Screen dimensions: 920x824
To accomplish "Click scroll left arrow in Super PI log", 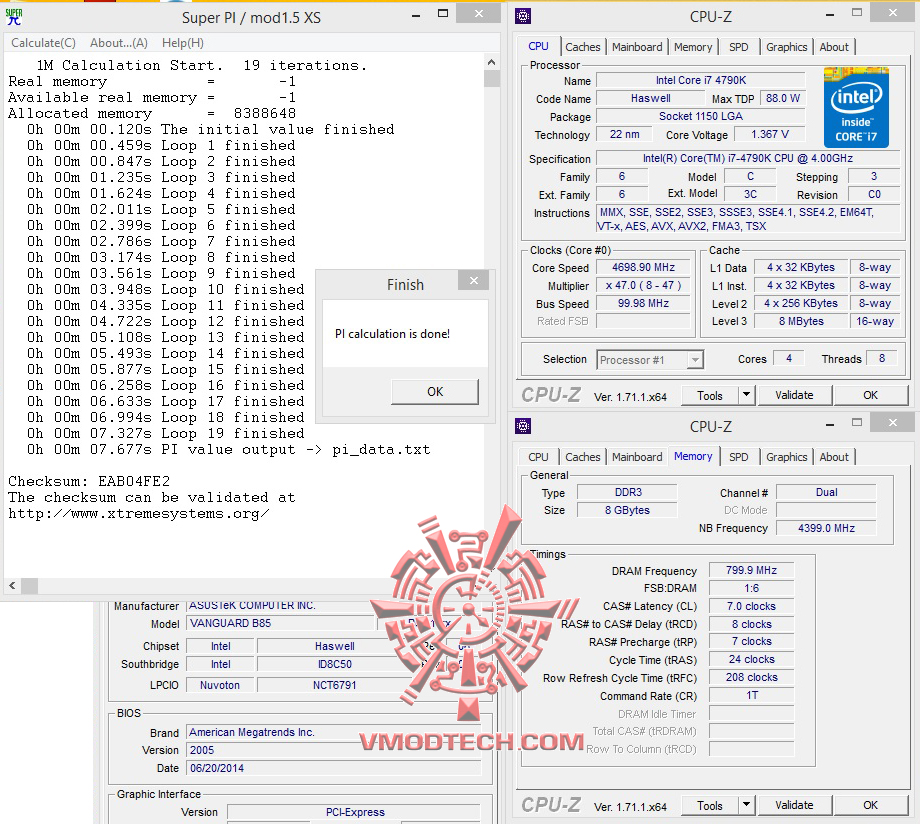I will (12, 586).
